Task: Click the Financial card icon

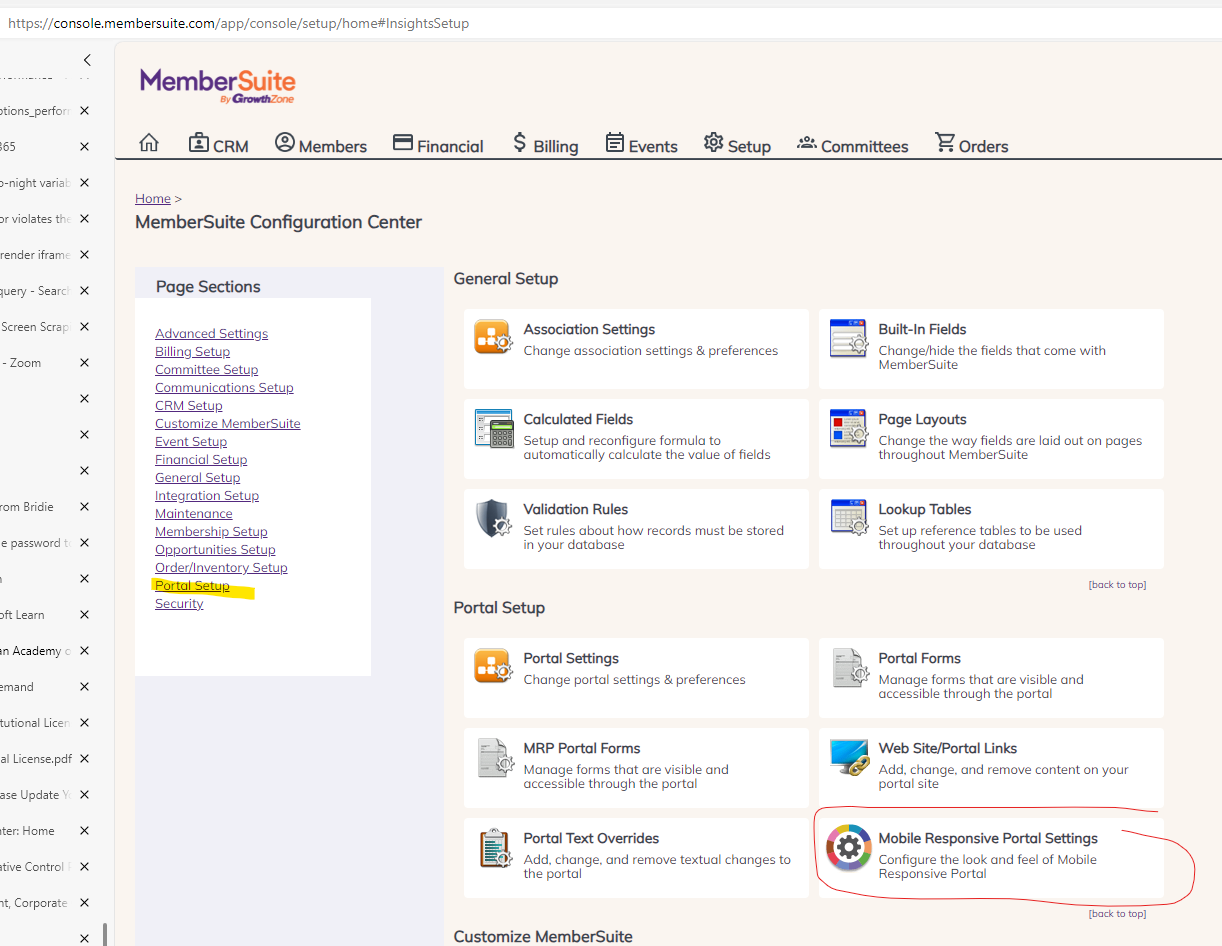Action: 403,143
